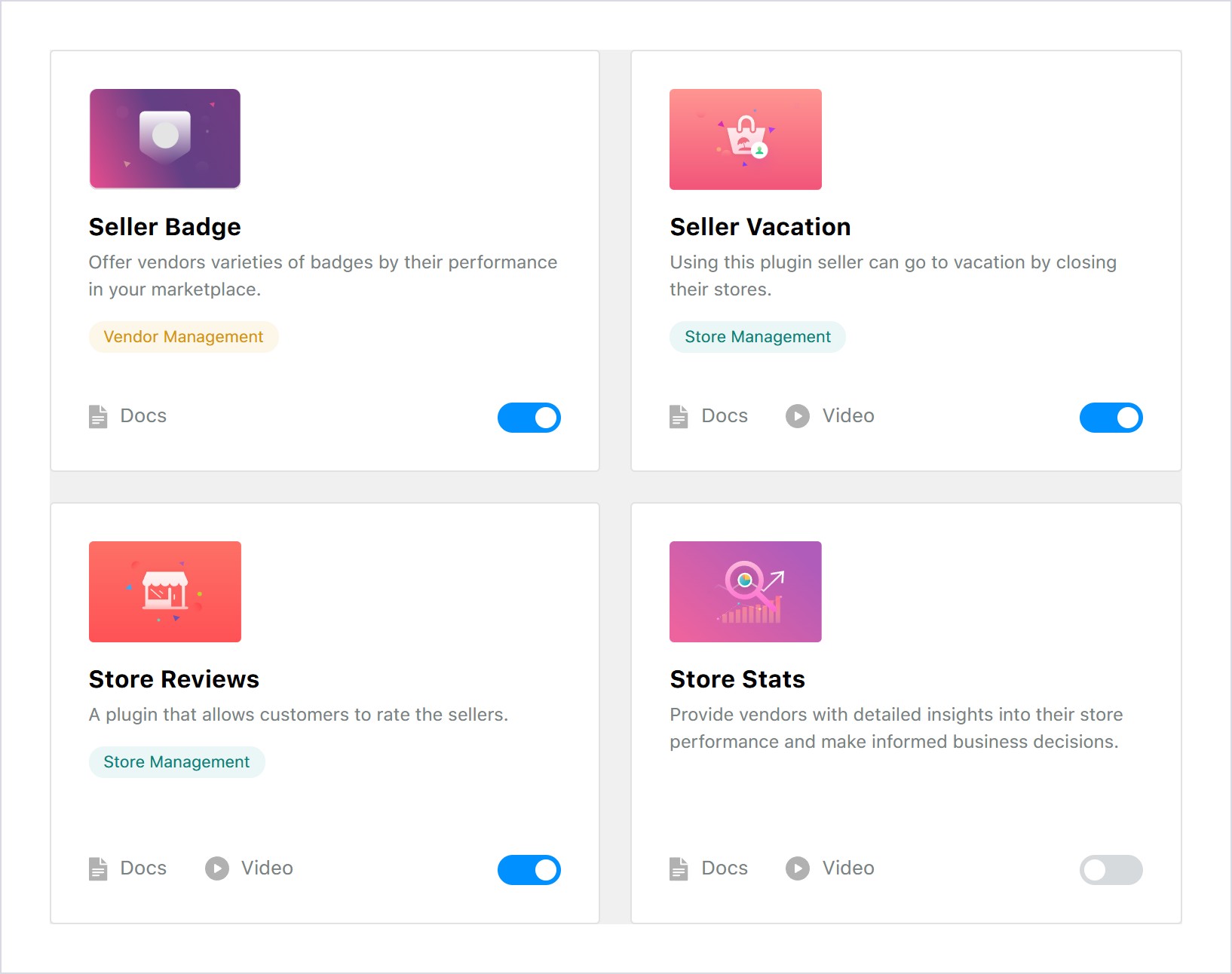Click the Store Reviews docs file icon
Screen dimensions: 1232x974
coord(98,868)
